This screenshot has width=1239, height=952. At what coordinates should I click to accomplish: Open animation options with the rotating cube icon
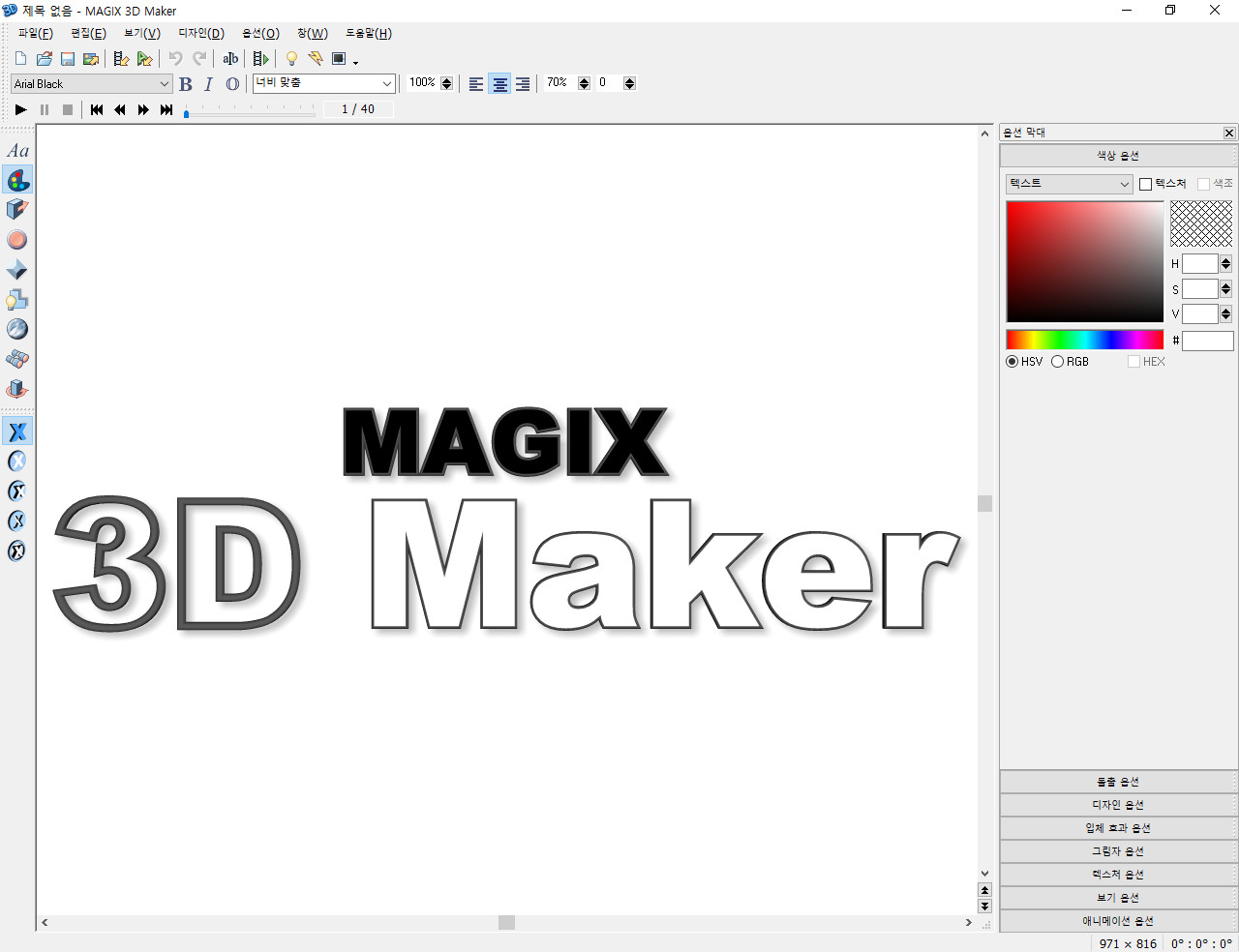[17, 390]
